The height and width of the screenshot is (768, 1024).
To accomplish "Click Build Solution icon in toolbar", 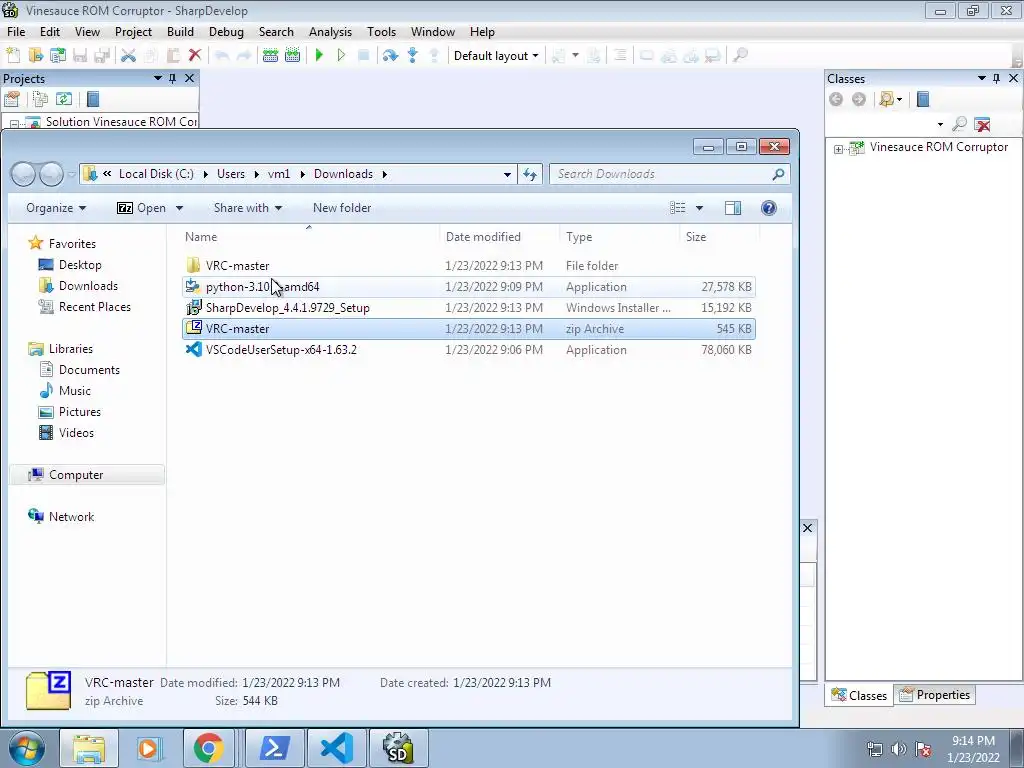I will pos(270,56).
